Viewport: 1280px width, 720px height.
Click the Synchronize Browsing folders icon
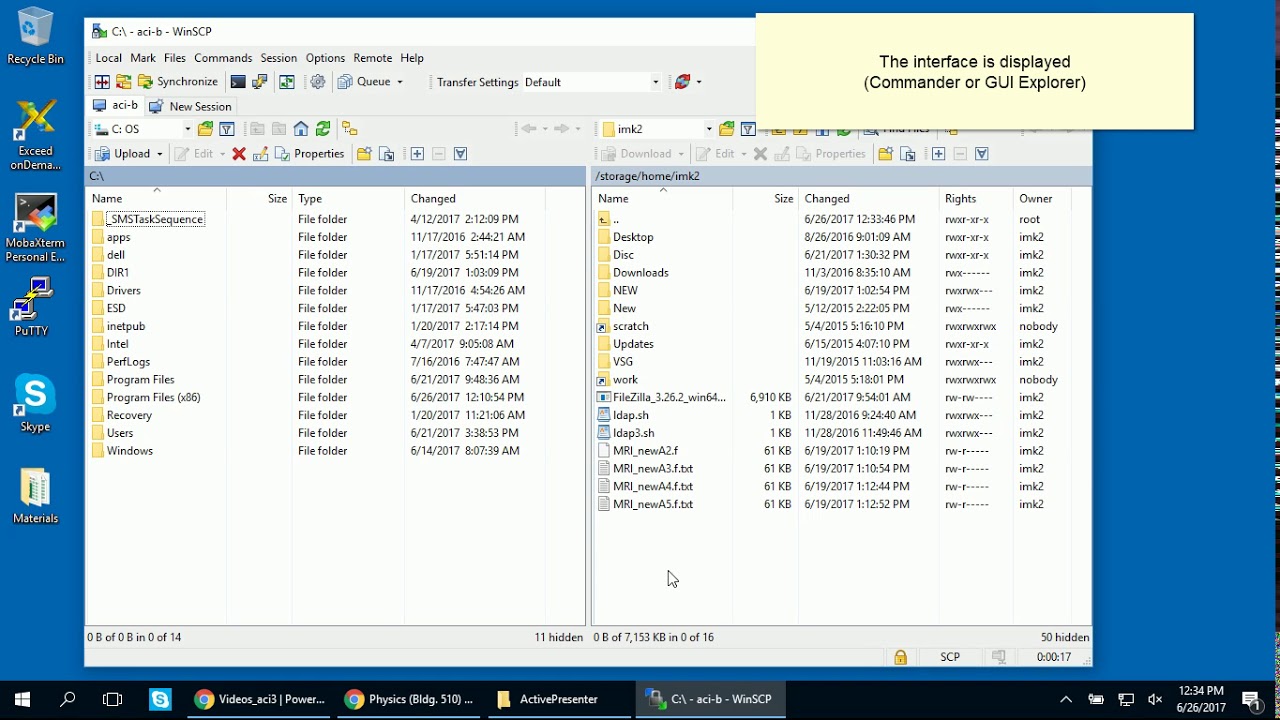click(x=124, y=82)
